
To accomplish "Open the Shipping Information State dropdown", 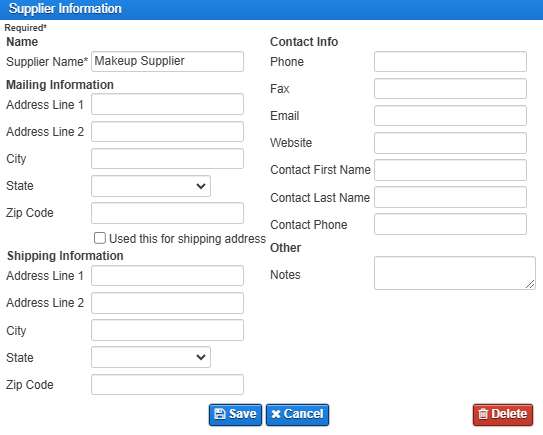I will tap(151, 357).
